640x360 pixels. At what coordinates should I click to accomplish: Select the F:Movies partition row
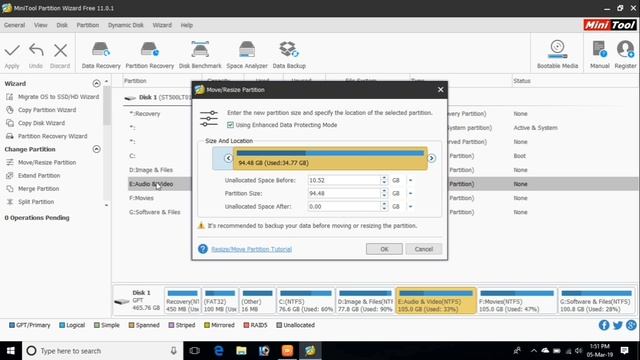coord(141,198)
